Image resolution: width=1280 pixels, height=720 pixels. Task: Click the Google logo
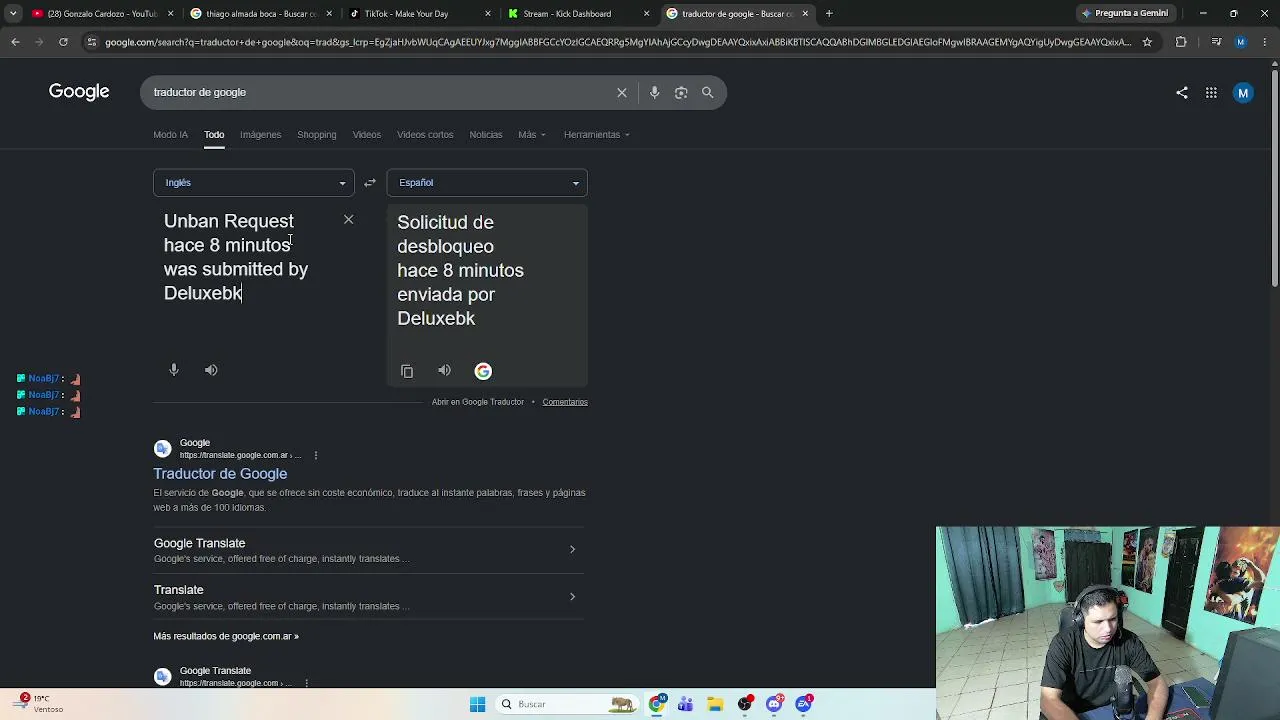point(79,92)
